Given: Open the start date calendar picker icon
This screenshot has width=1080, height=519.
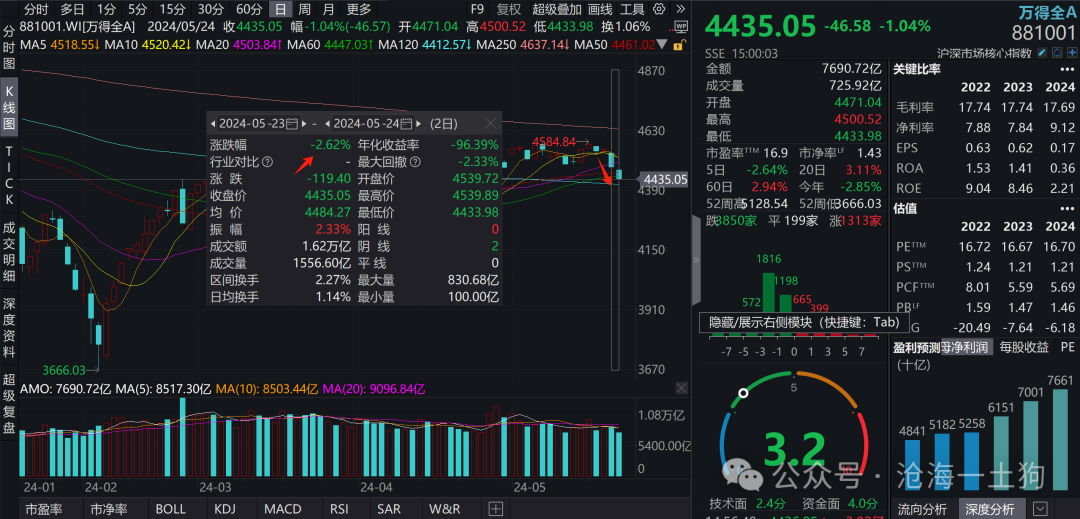Looking at the screenshot, I should click(292, 123).
